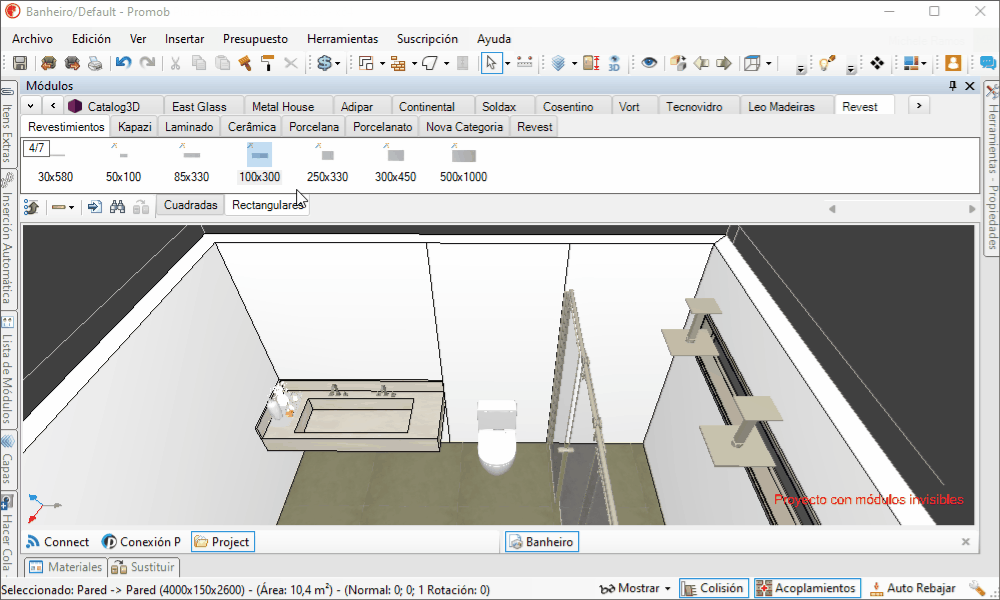Click the Copy icon
Viewport: 1000px width, 600px height.
pos(198,63)
